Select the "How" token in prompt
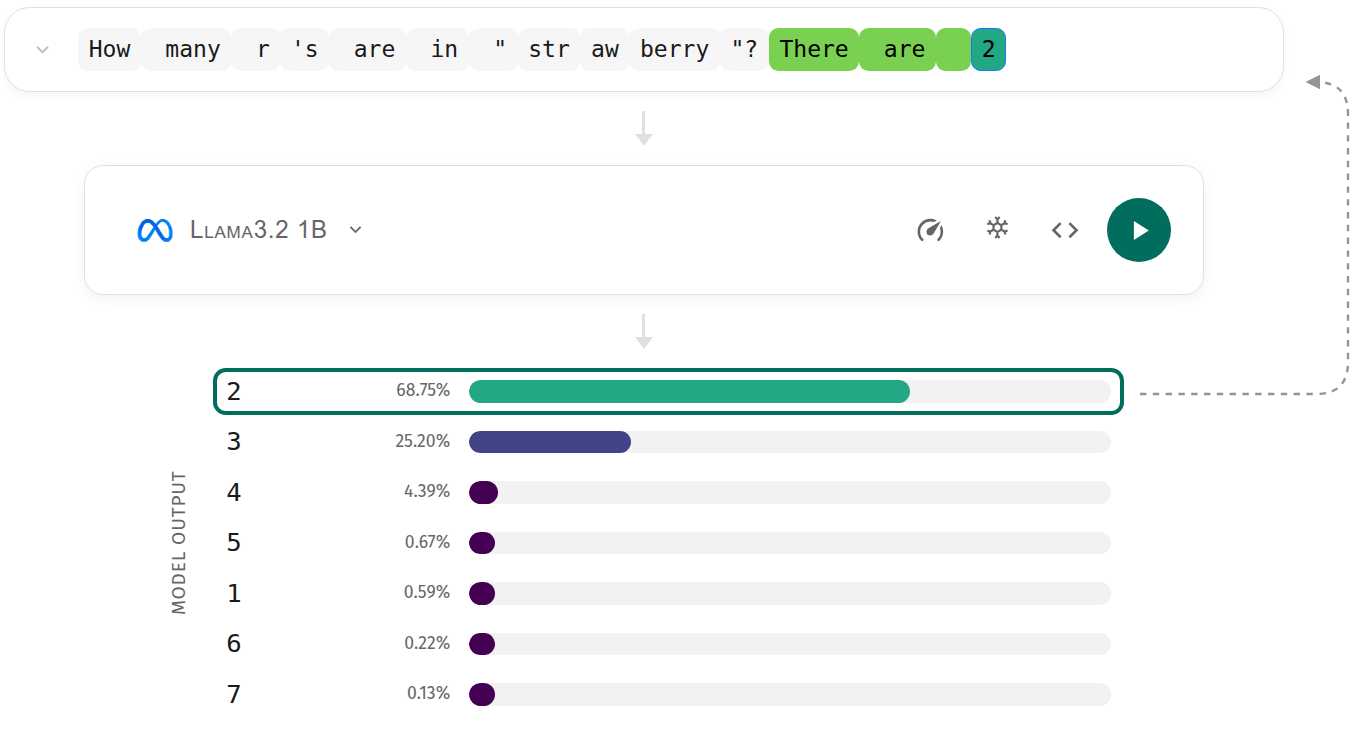This screenshot has width=1355, height=754. [x=109, y=50]
